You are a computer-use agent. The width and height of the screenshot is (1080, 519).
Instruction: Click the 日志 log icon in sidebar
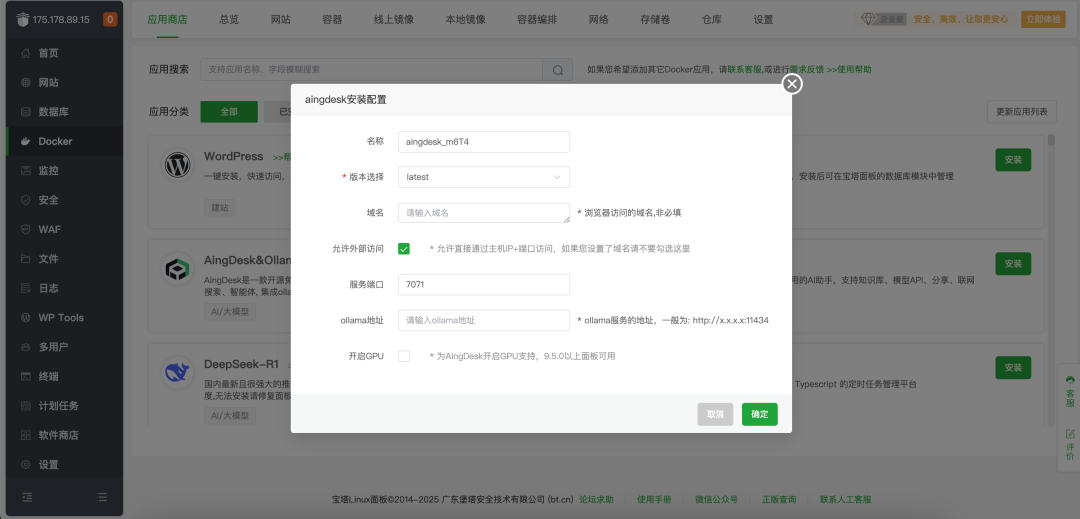tap(25, 288)
